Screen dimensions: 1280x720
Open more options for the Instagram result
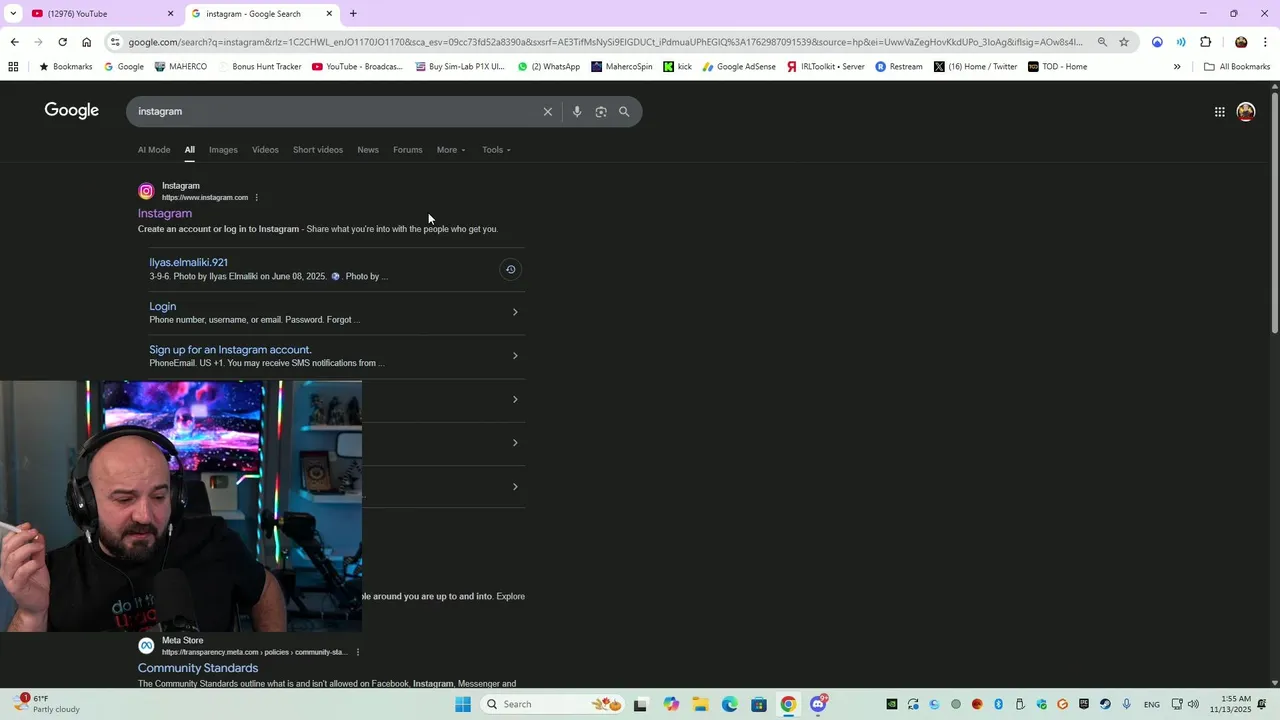pos(257,198)
